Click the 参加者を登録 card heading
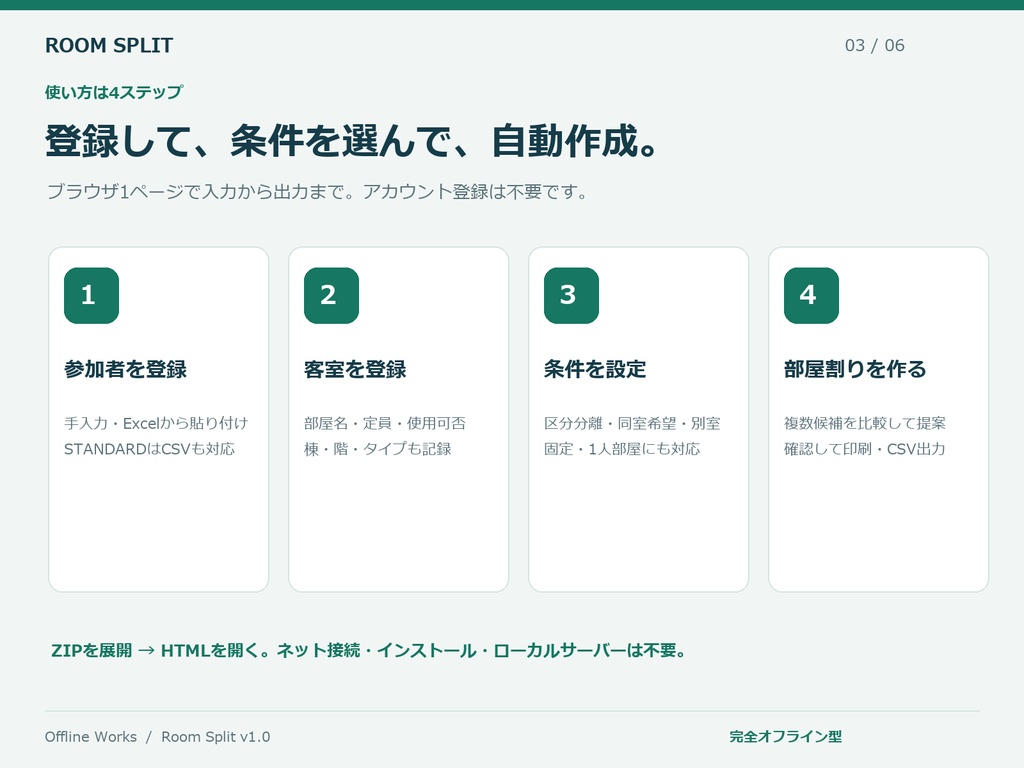Image resolution: width=1024 pixels, height=768 pixels. (x=125, y=369)
